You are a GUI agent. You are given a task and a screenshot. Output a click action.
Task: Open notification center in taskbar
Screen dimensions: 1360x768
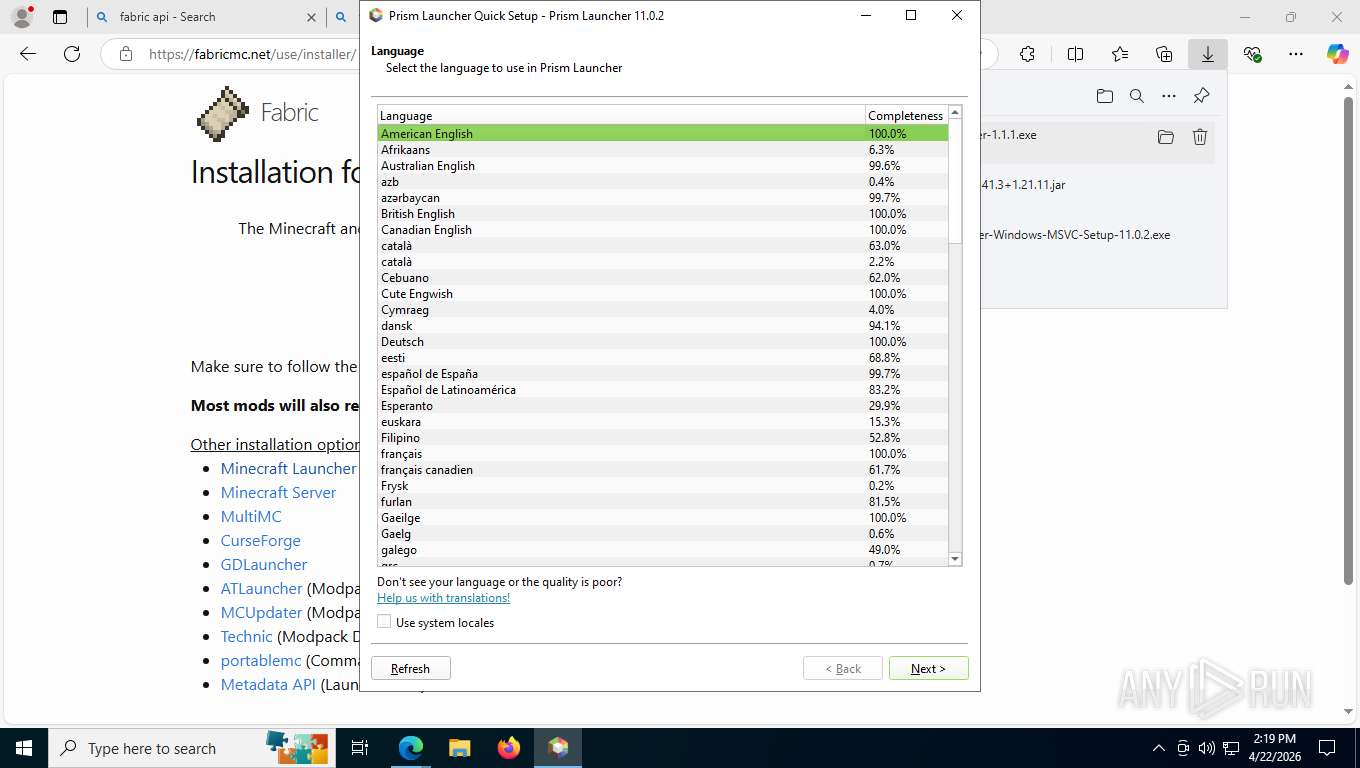(1327, 748)
